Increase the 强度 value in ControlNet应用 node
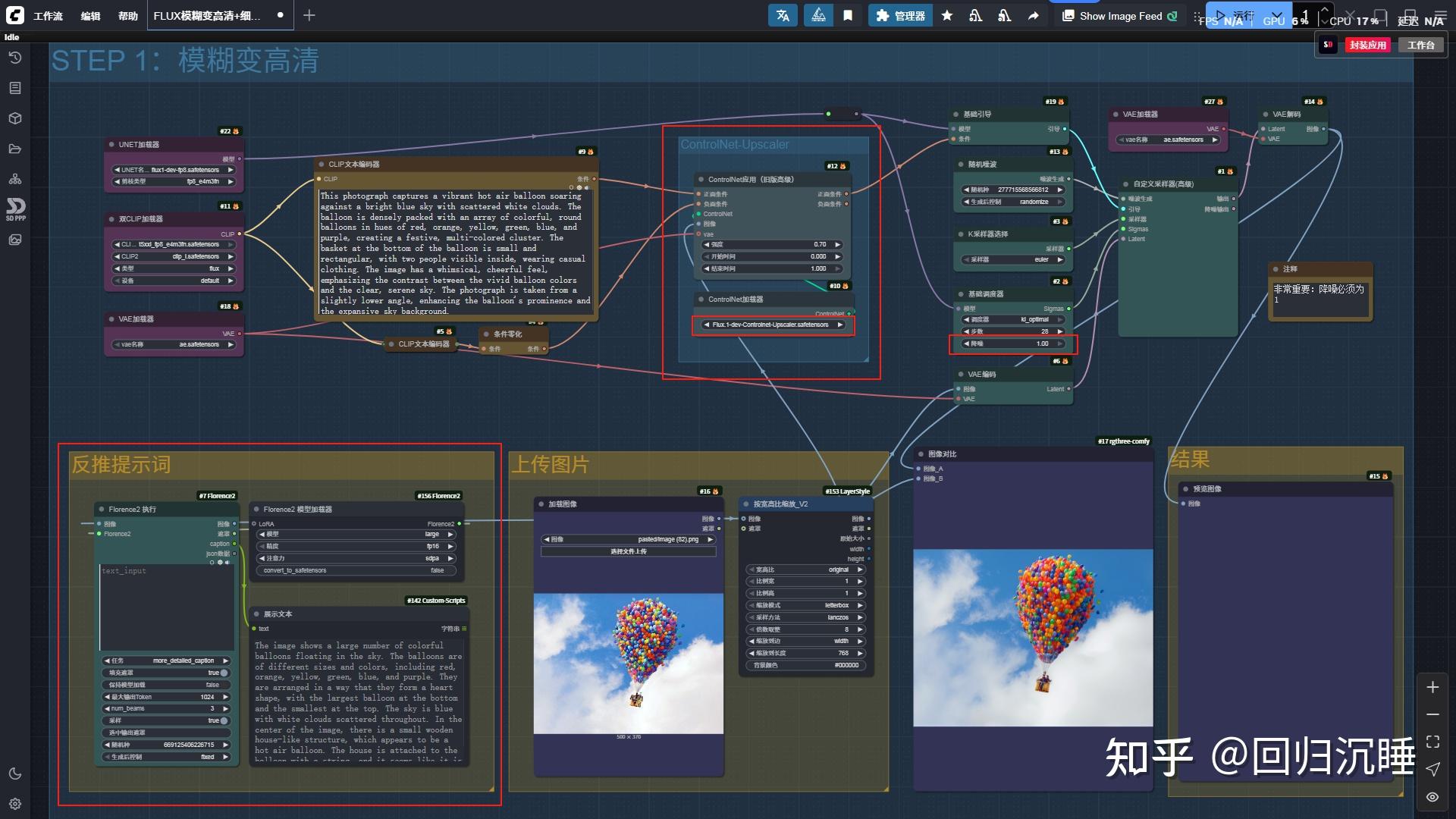This screenshot has width=1456, height=819. [838, 244]
